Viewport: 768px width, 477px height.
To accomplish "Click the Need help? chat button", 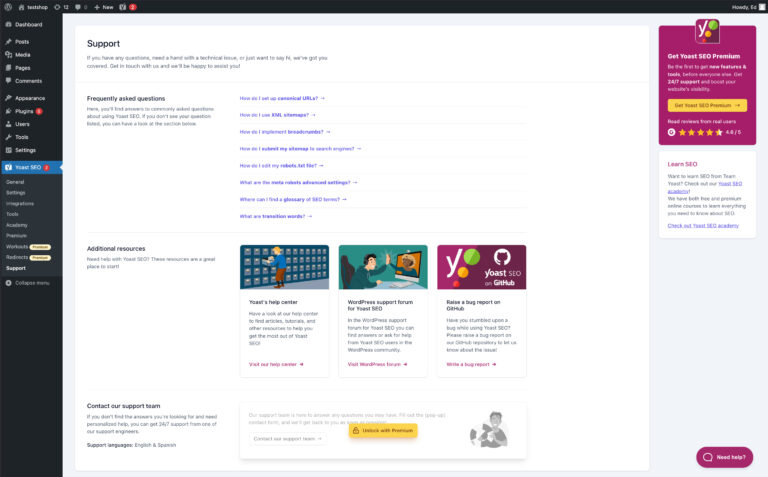I will (x=724, y=457).
